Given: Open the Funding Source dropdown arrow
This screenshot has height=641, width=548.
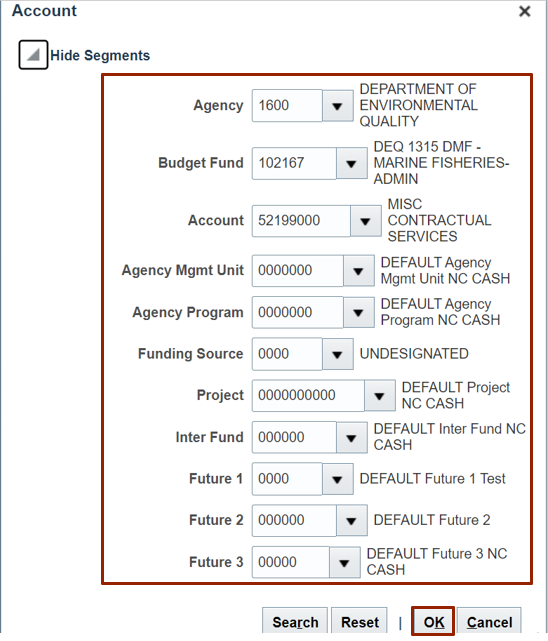Looking at the screenshot, I should click(x=338, y=354).
